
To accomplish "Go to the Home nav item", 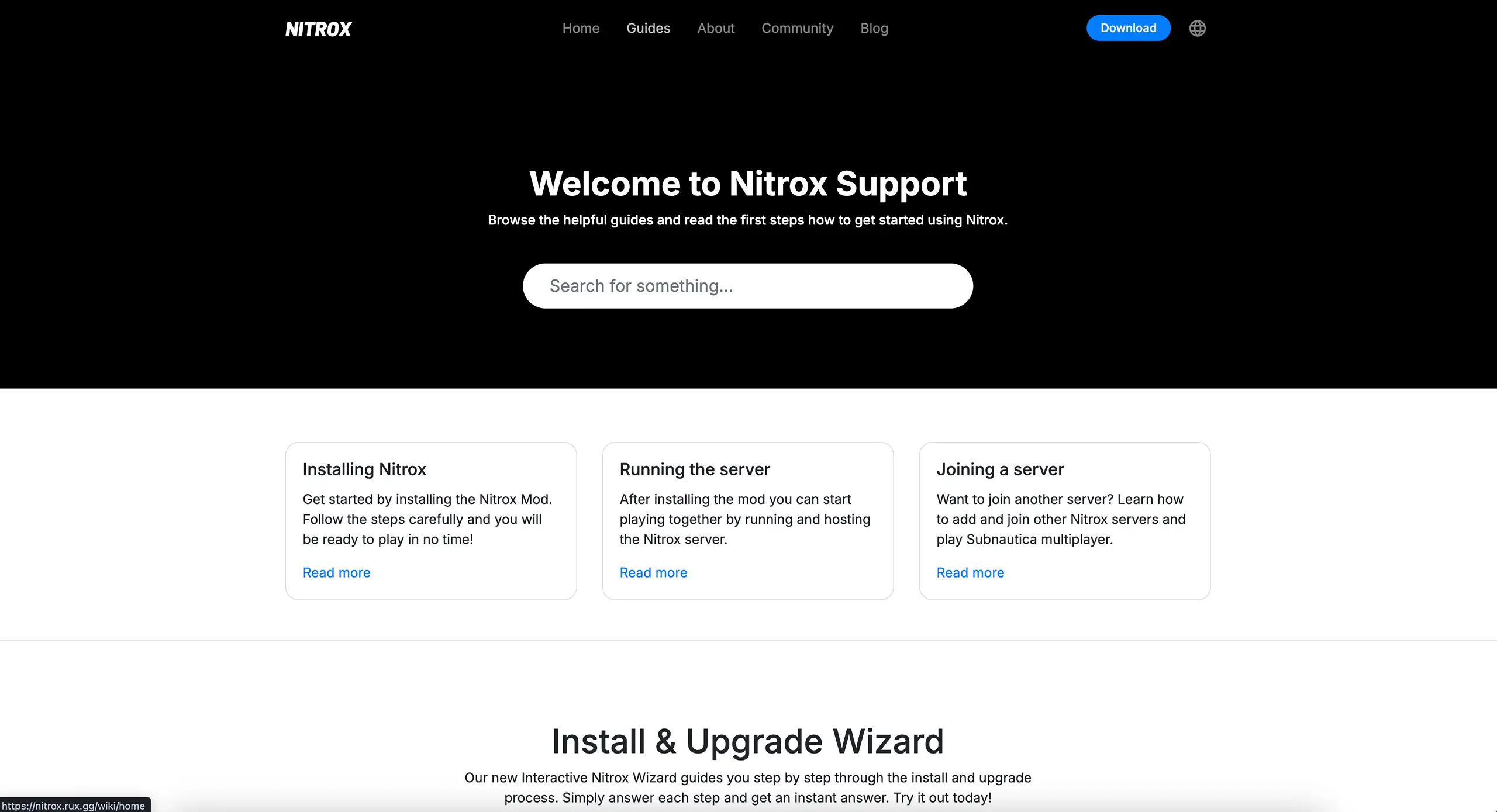I will (x=581, y=28).
